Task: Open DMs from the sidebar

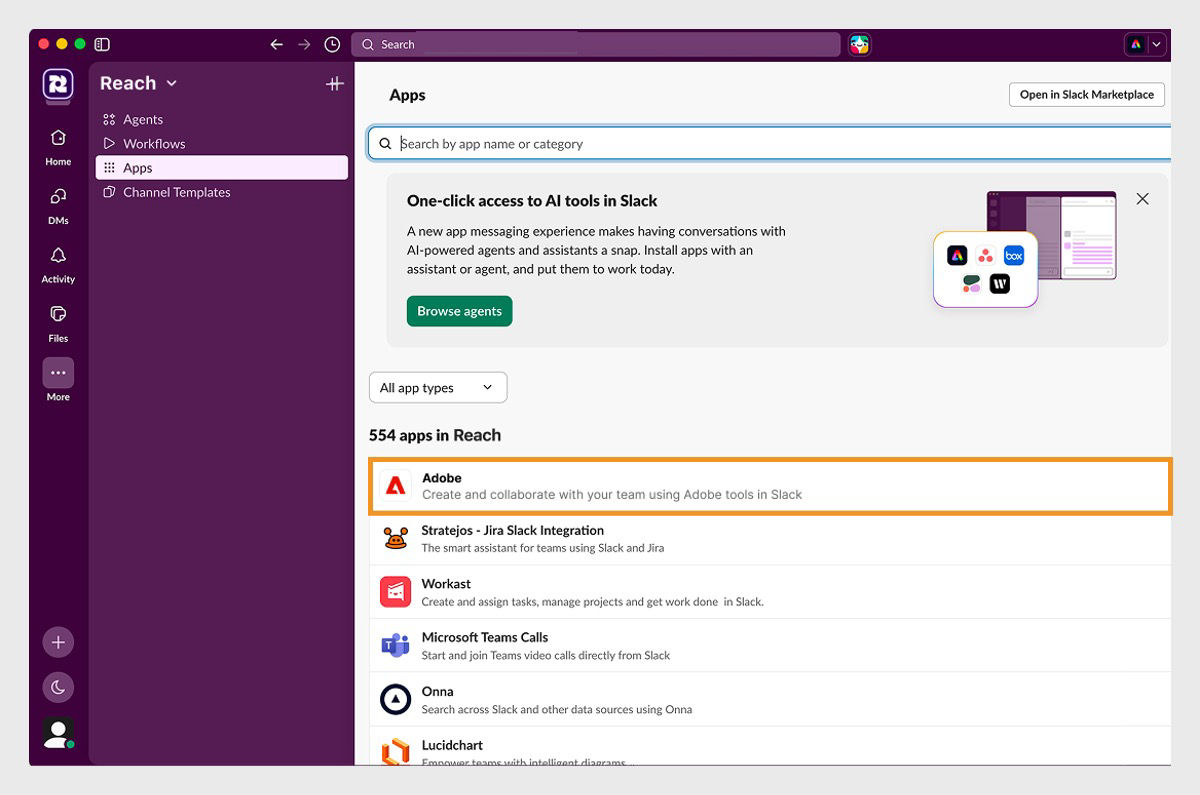Action: pyautogui.click(x=58, y=205)
